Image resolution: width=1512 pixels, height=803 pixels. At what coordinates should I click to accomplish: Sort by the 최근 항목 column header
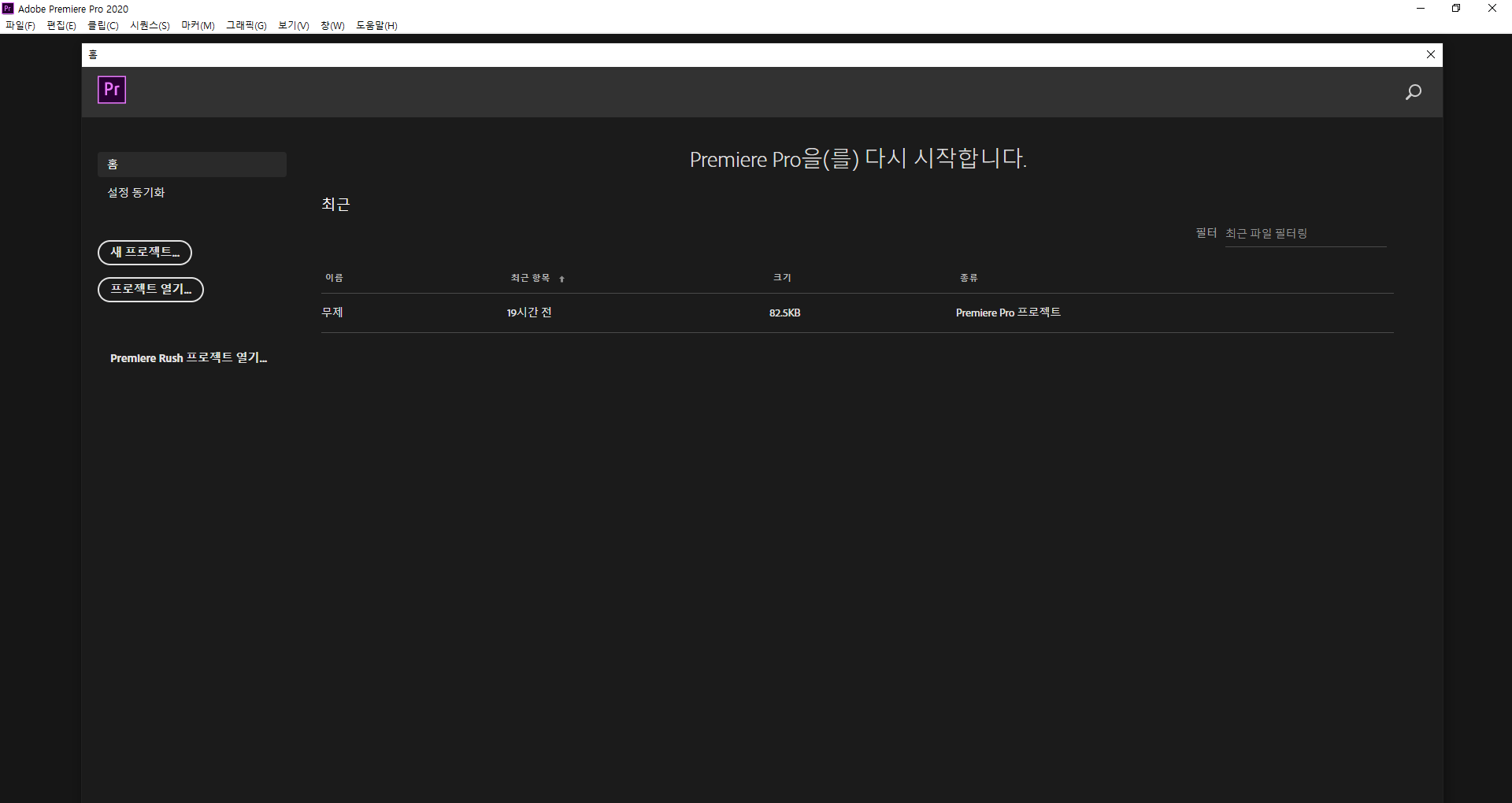530,278
